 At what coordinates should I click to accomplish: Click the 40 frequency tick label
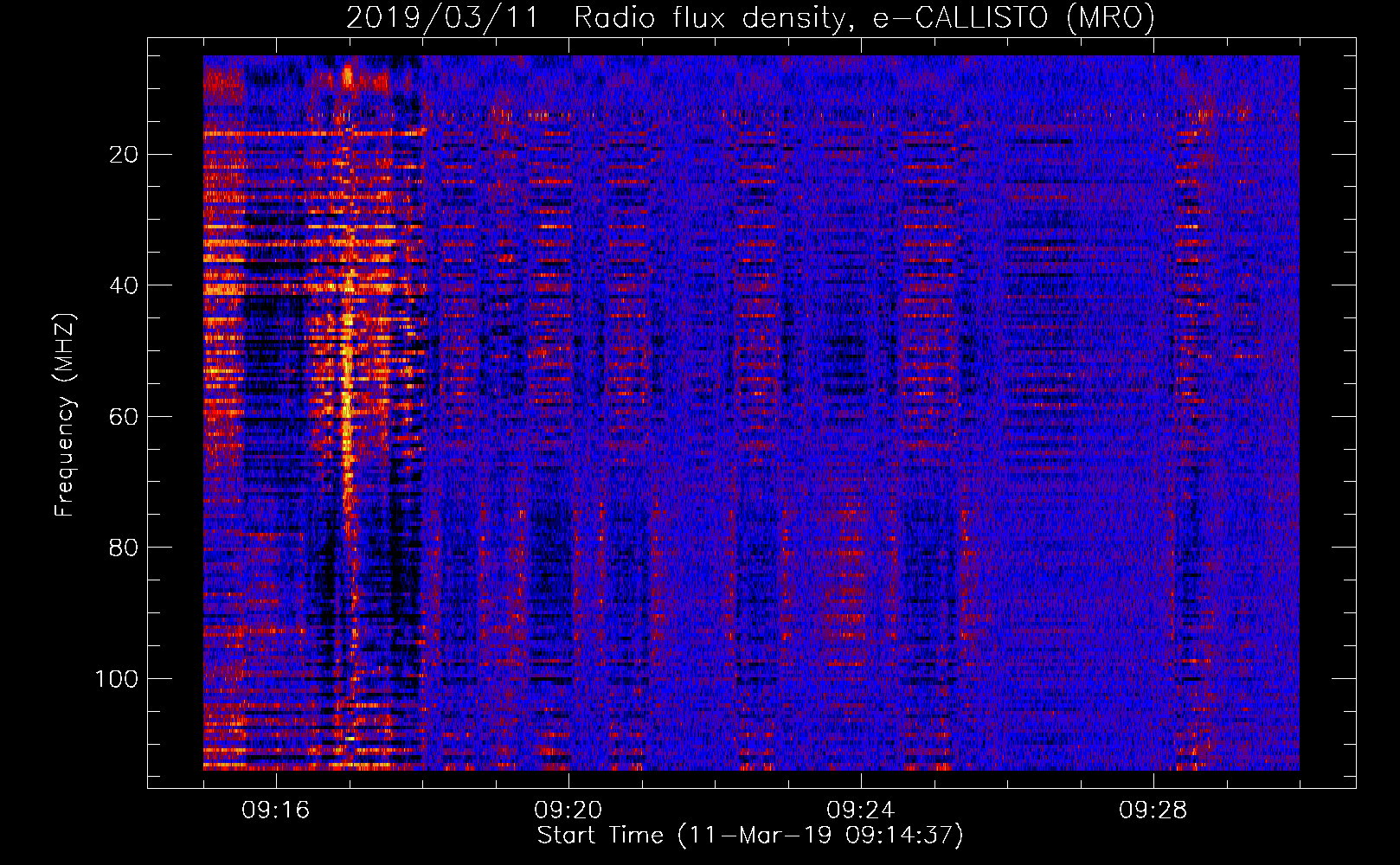[x=125, y=285]
